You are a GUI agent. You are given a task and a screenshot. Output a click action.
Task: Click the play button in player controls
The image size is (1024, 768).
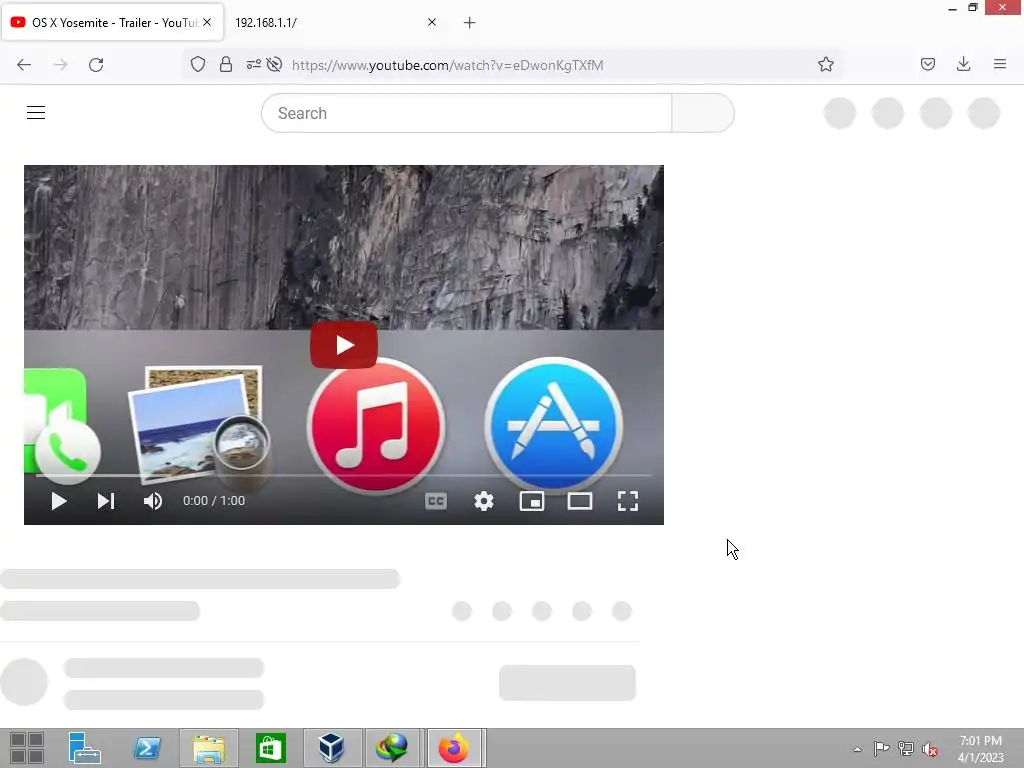pyautogui.click(x=59, y=501)
